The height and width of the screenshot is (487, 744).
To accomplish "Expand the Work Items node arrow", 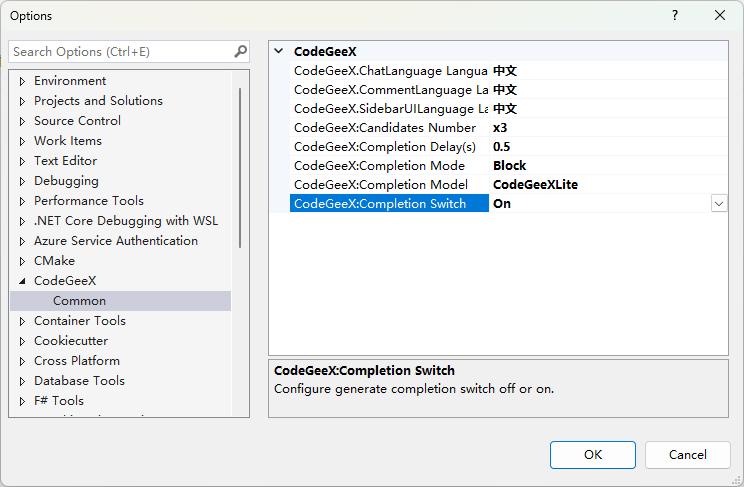I will (22, 141).
